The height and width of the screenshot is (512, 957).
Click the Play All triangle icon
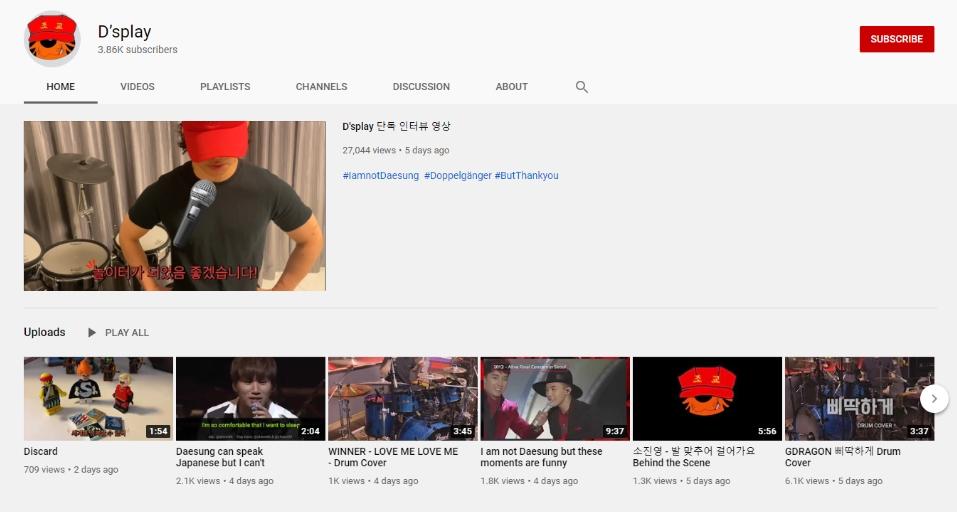point(92,333)
